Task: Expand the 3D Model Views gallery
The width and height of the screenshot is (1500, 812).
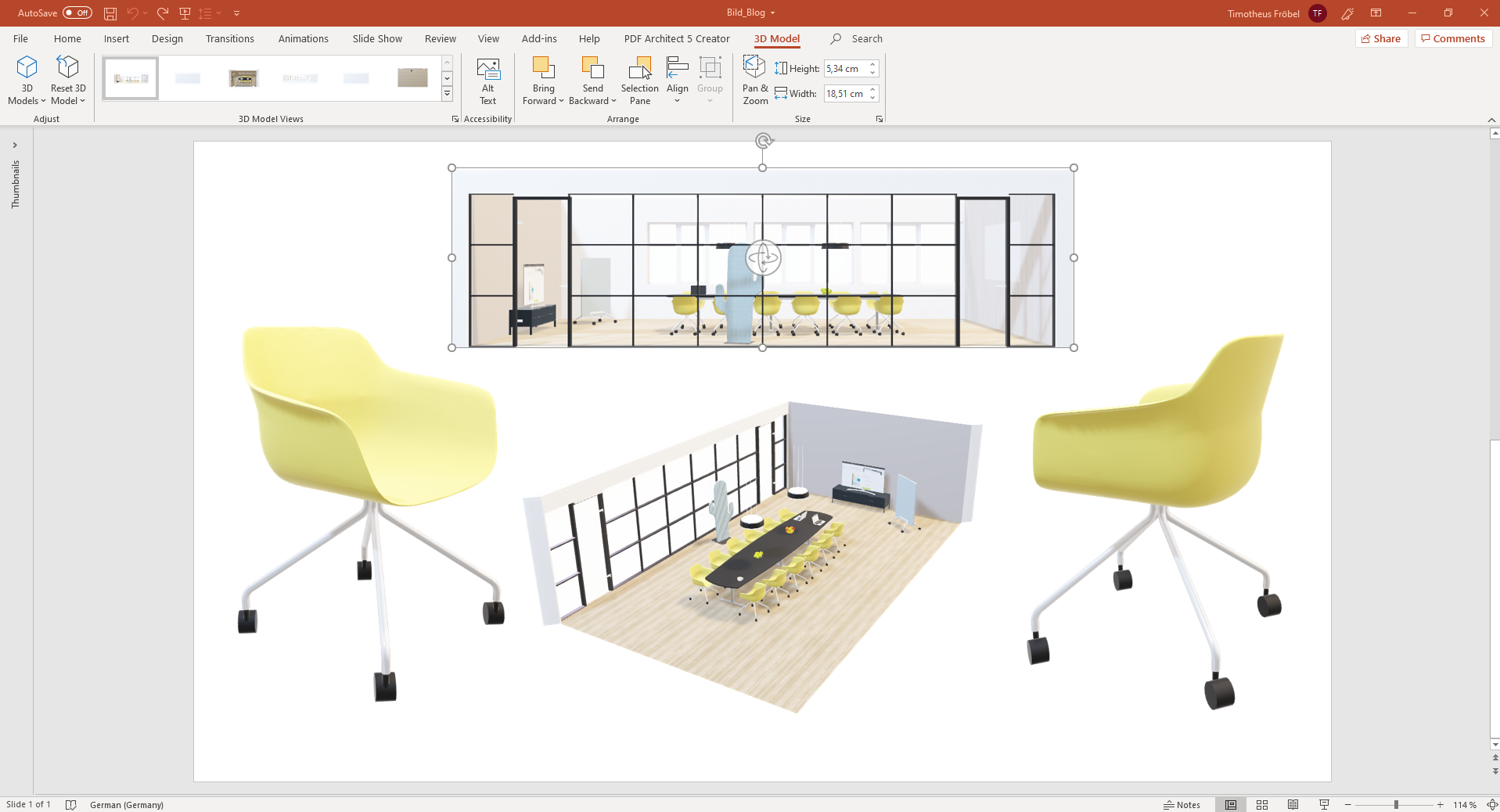Action: [x=448, y=94]
